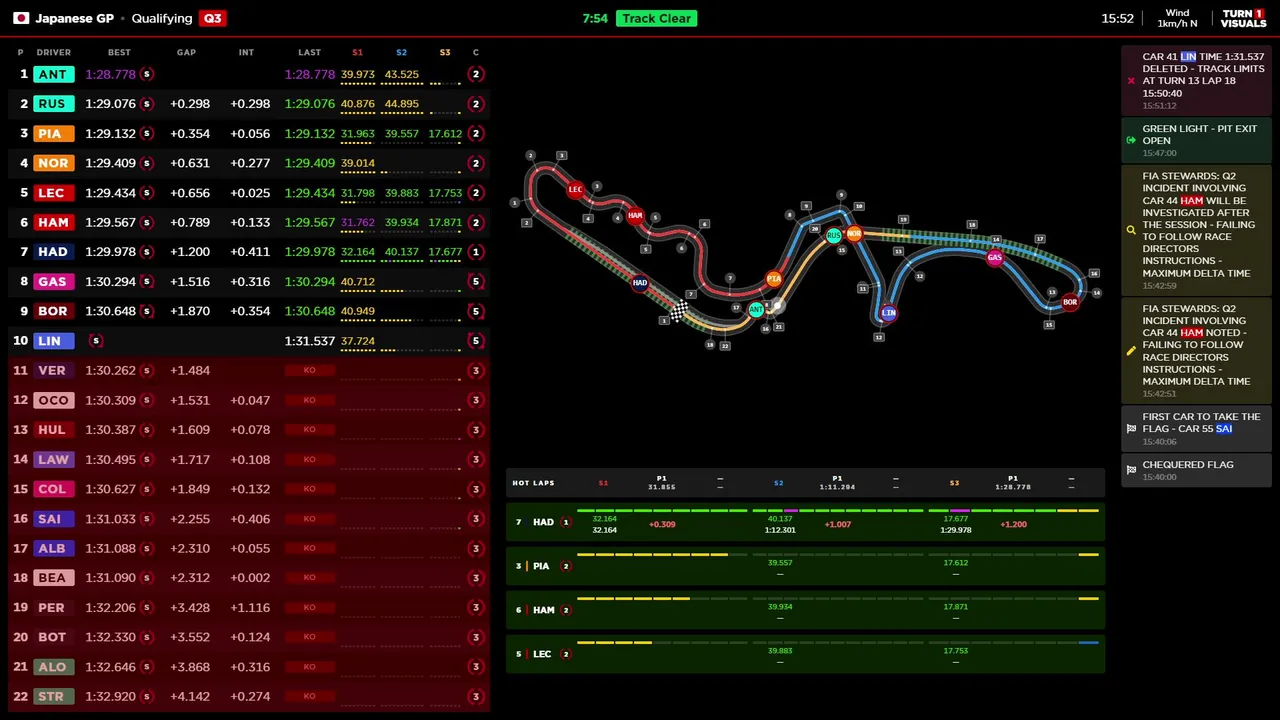Click the green pit exit open arrow icon

pos(1131,140)
